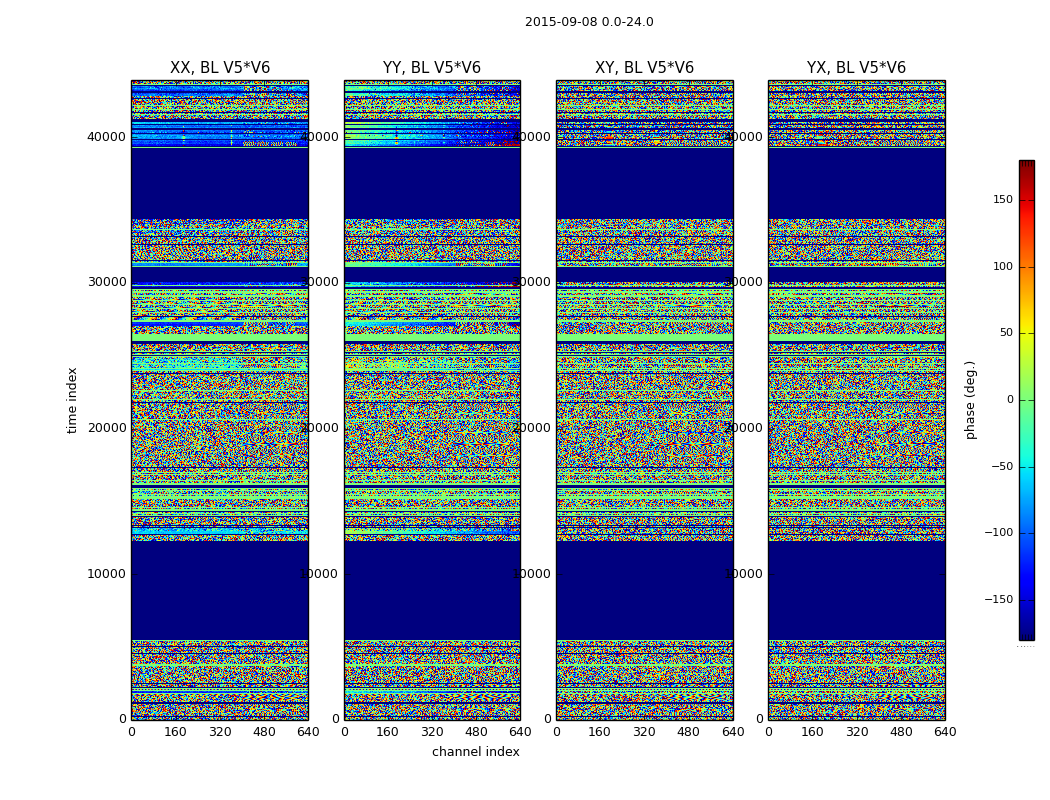Click the 40000 tick on the XX y-axis
Viewport: 1050px width, 800px height.
(108, 137)
